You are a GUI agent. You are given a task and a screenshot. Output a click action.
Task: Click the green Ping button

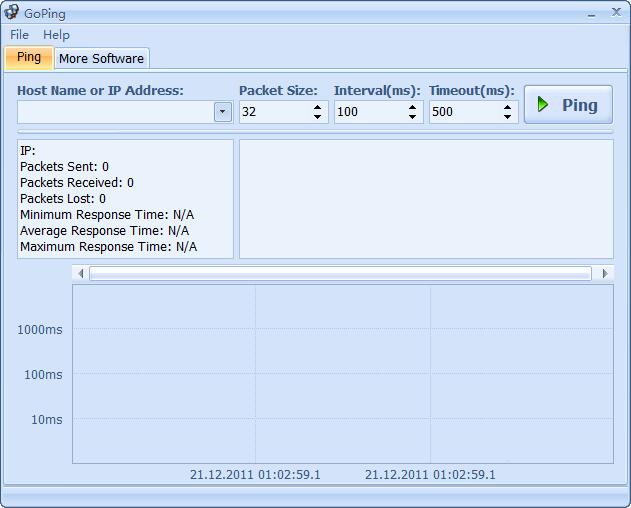(x=567, y=105)
